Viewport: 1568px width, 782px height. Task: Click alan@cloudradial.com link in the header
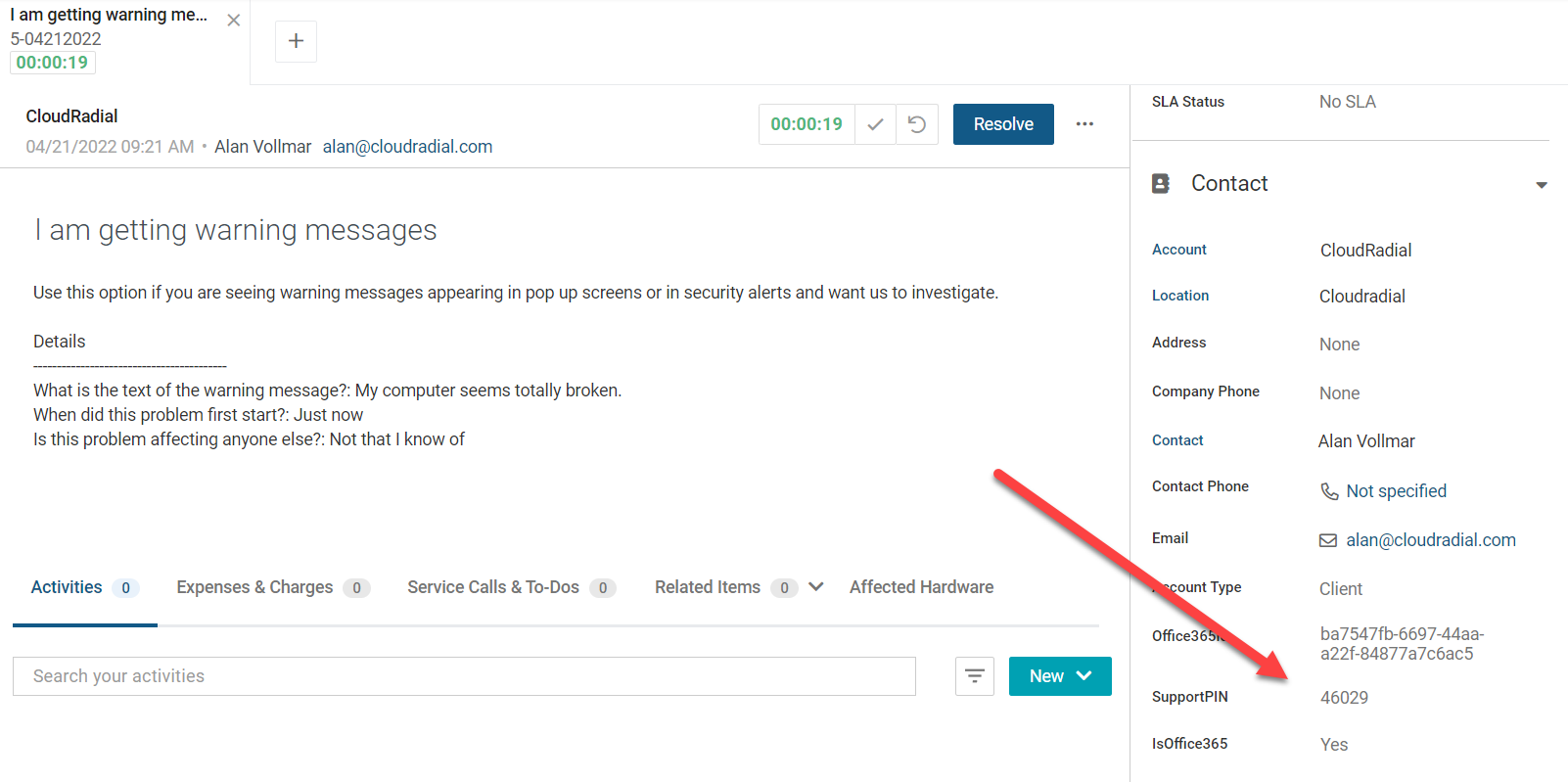[407, 147]
